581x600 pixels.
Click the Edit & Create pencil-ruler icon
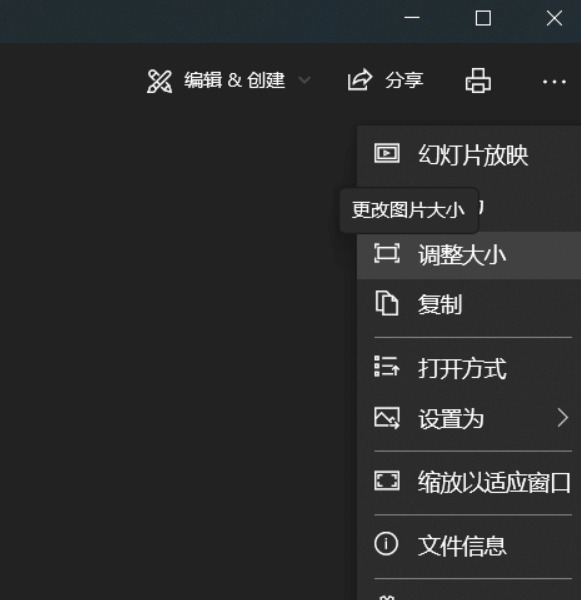click(159, 81)
